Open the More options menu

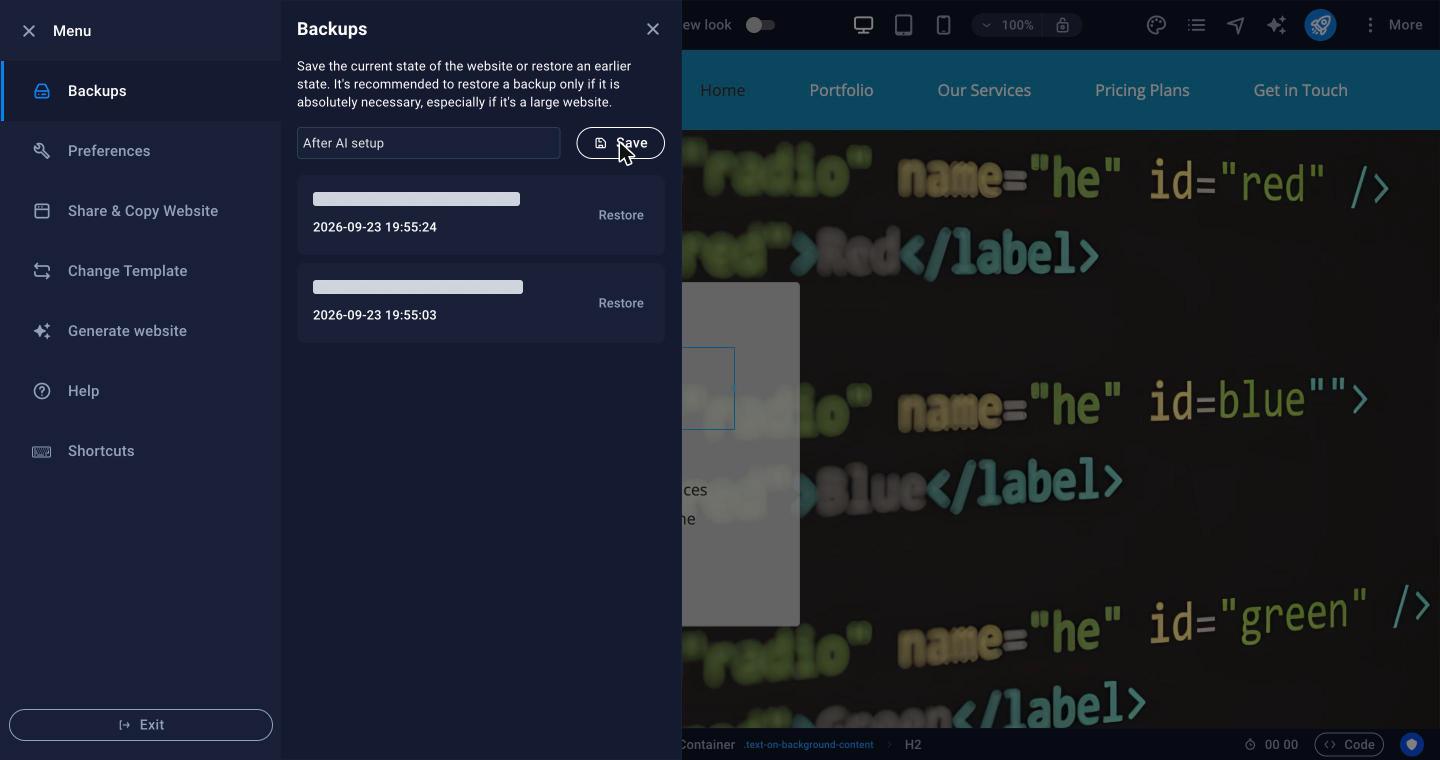[1393, 25]
